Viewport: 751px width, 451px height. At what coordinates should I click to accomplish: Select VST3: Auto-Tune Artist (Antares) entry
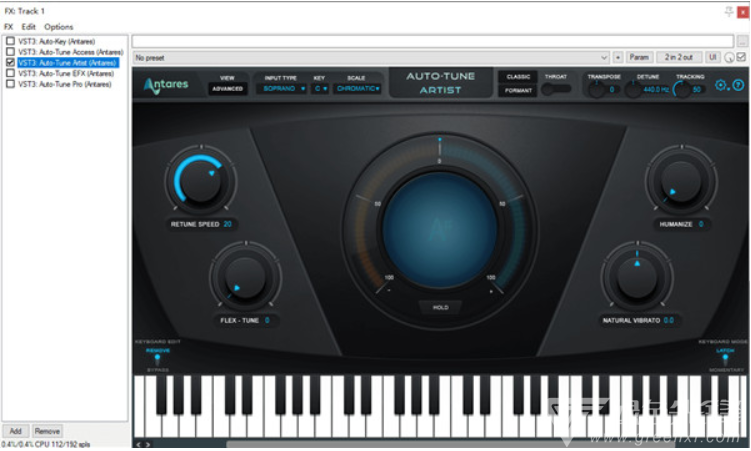[x=68, y=63]
